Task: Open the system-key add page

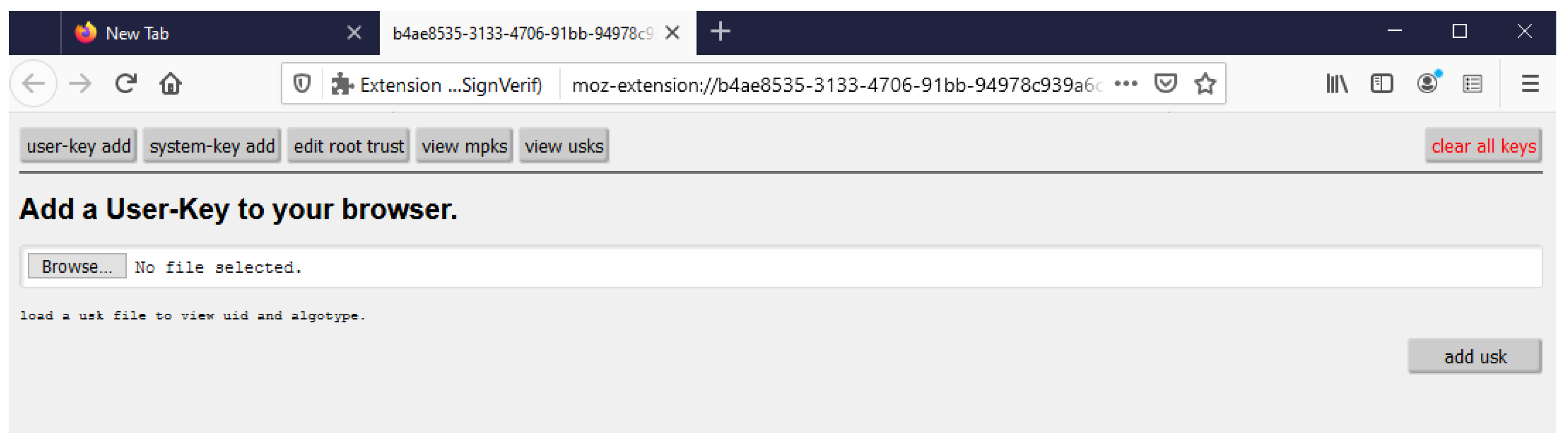Action: (x=212, y=146)
